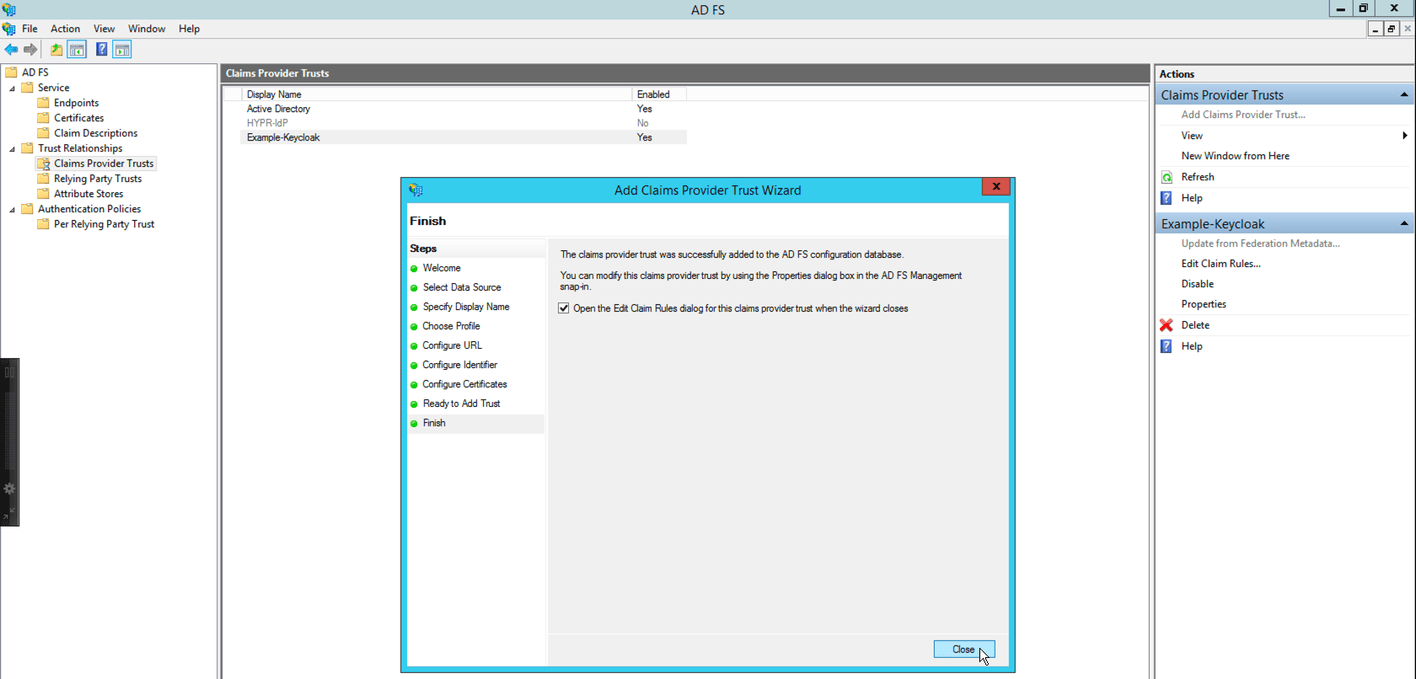1416x679 pixels.
Task: Open the Action menu
Action: [65, 29]
